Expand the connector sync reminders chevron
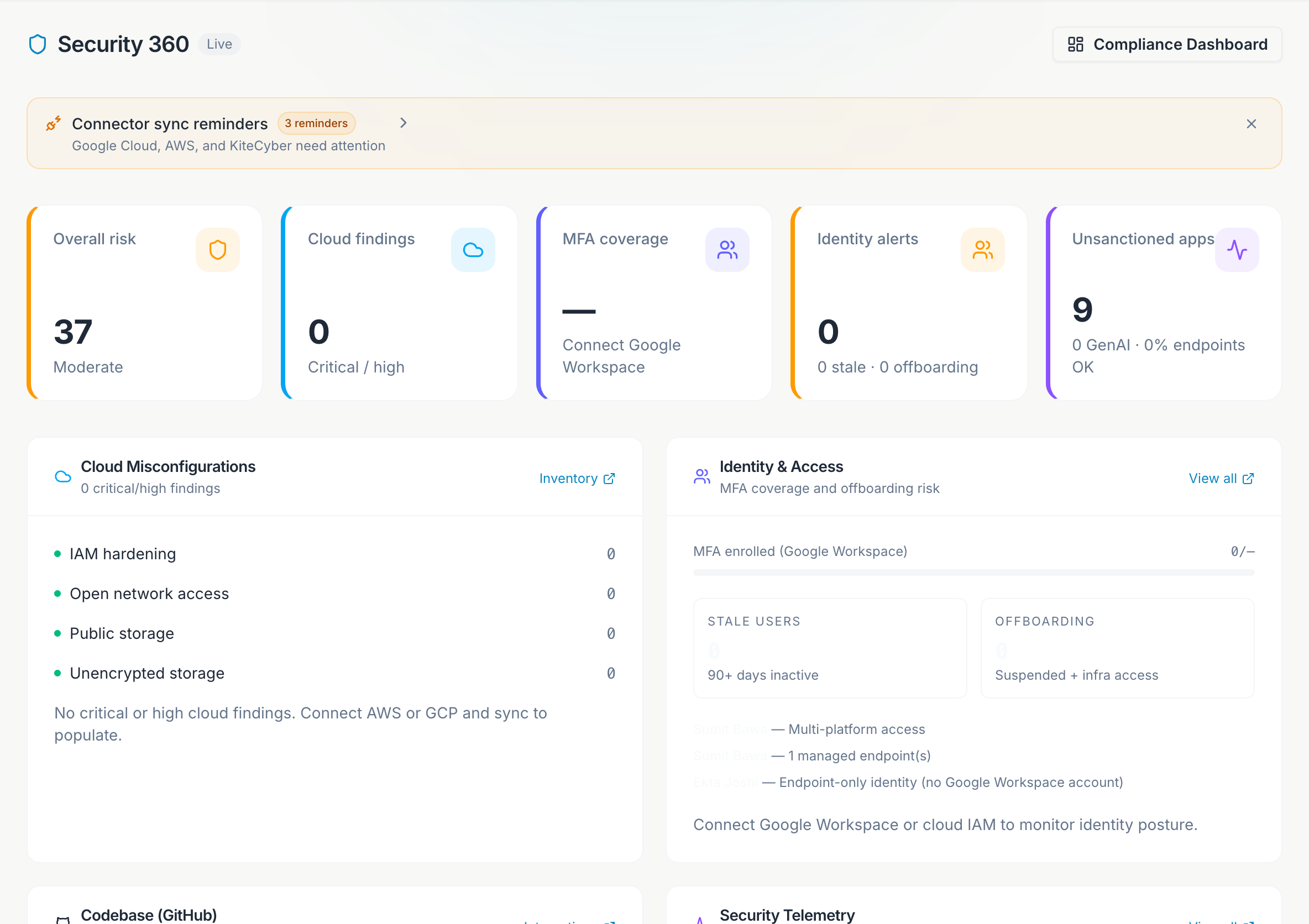This screenshot has width=1309, height=924. (403, 123)
